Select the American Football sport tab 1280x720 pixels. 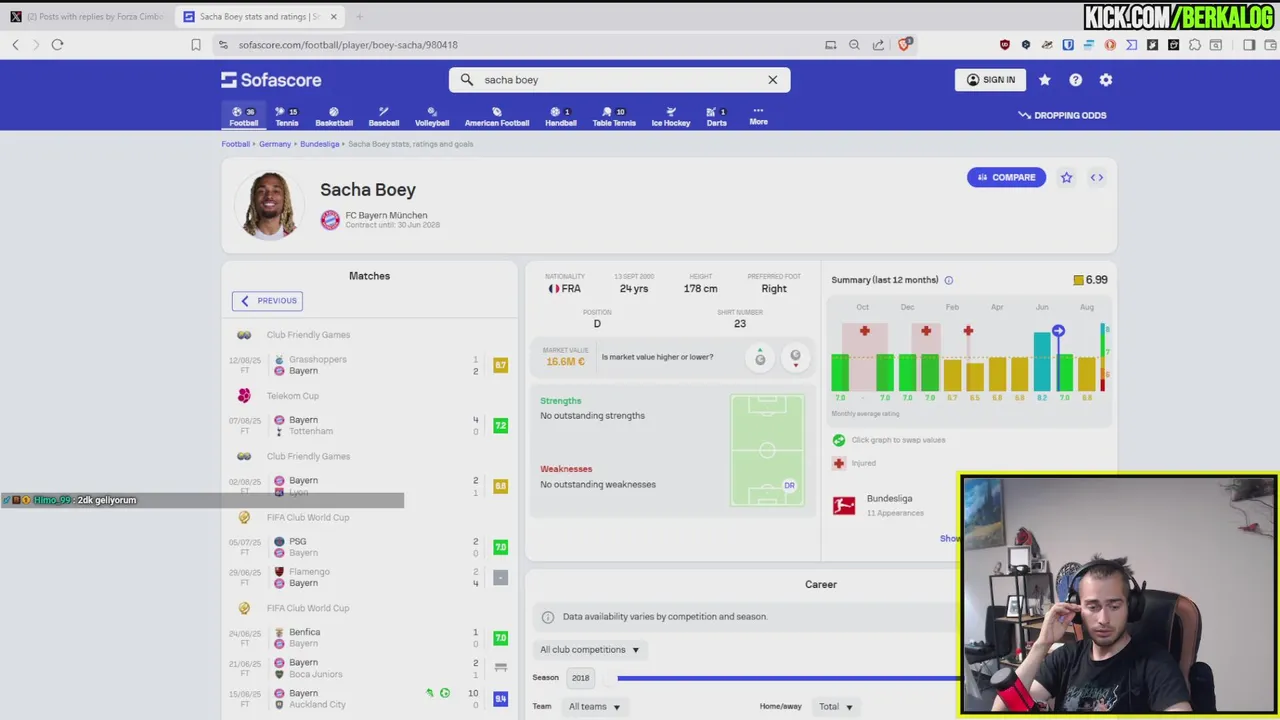tap(497, 116)
